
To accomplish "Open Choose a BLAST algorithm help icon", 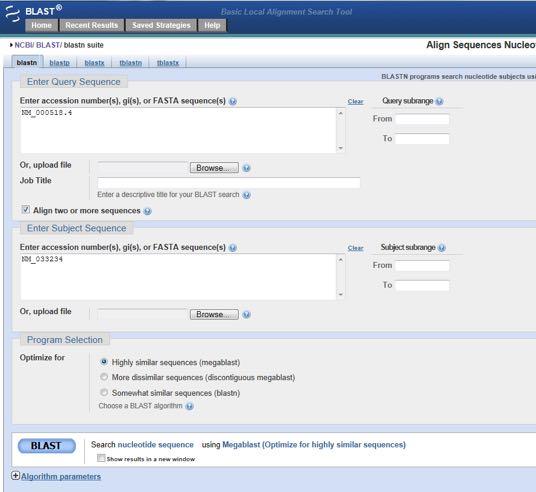I will point(189,406).
